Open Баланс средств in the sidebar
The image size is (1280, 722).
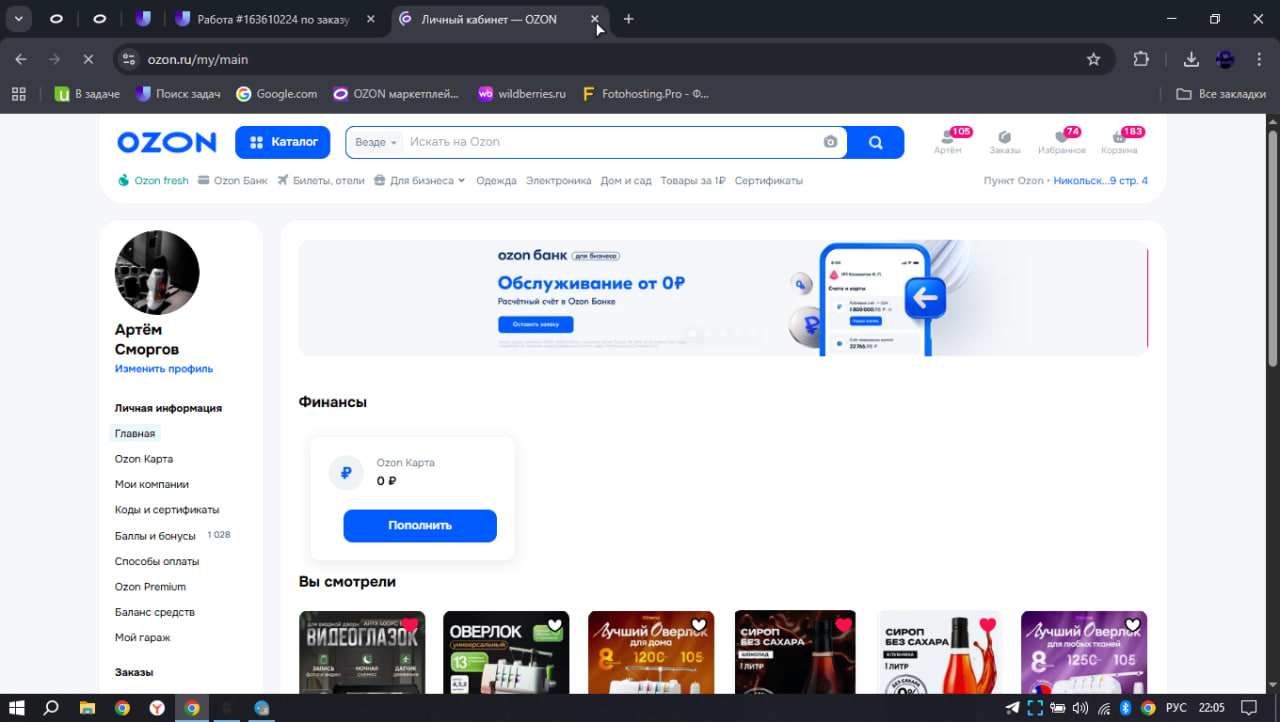[x=155, y=612]
